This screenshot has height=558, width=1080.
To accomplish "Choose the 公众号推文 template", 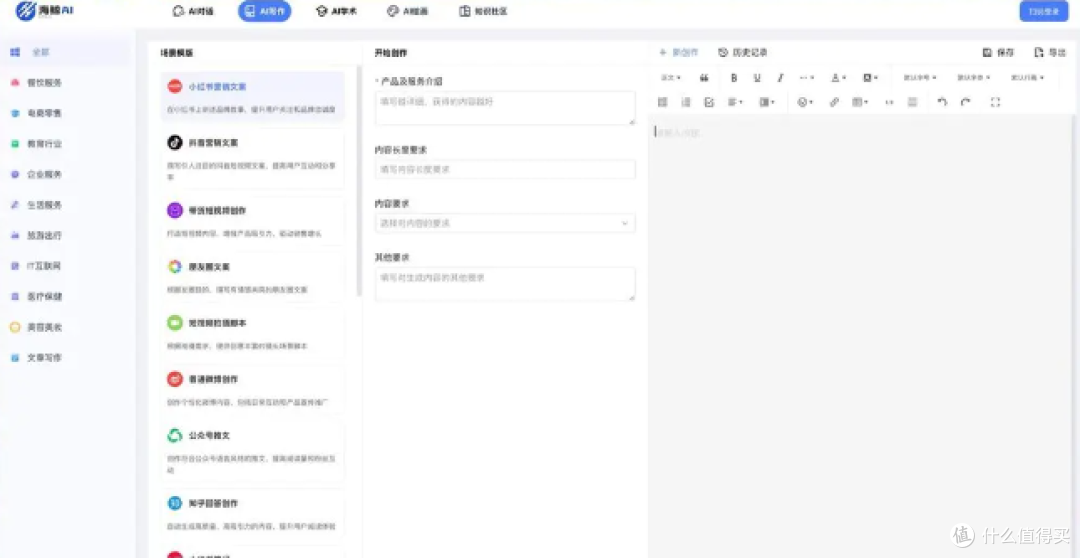I will pyautogui.click(x=252, y=451).
